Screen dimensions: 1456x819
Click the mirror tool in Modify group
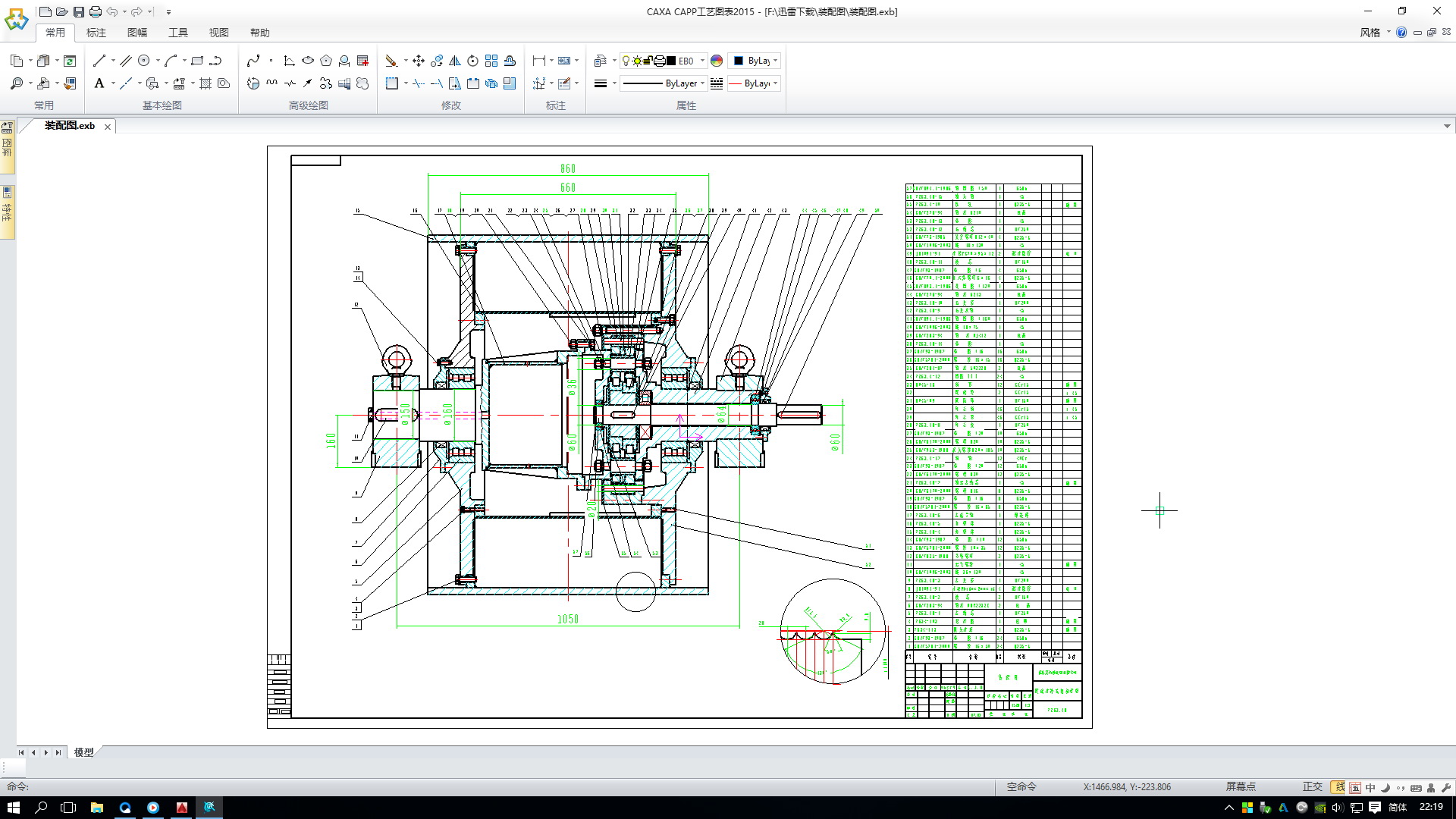[x=455, y=61]
